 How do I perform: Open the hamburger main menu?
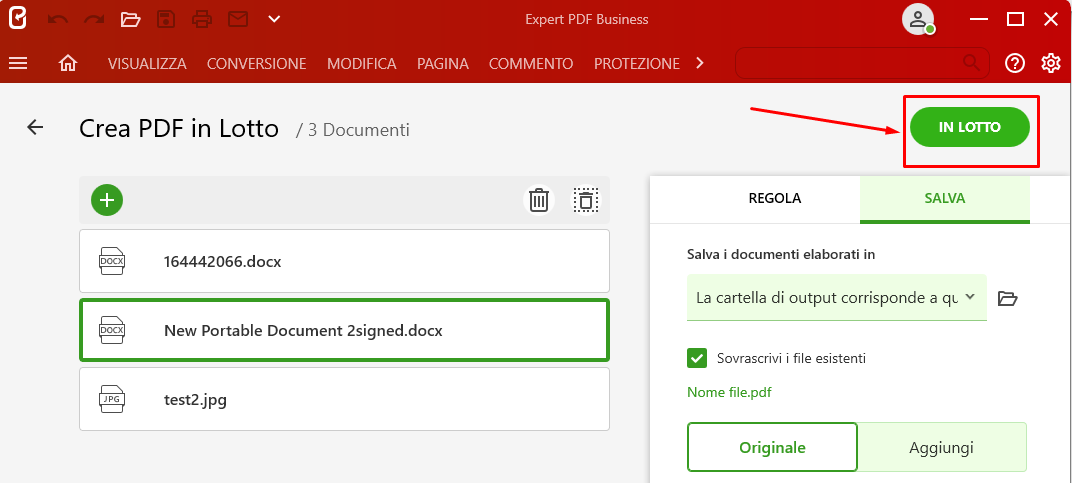click(18, 64)
